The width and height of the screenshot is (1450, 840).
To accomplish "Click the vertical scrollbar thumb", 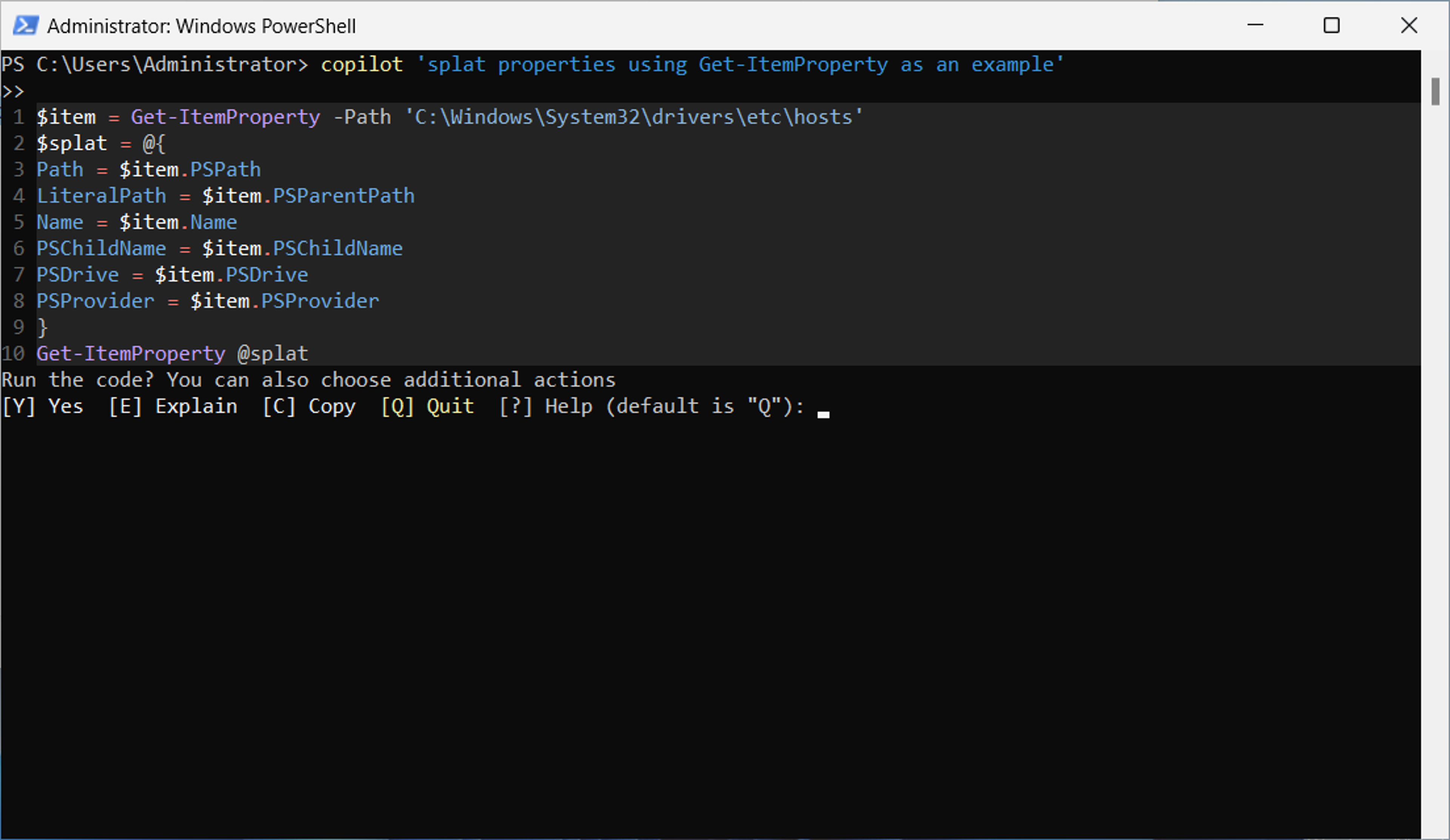I will 1436,92.
